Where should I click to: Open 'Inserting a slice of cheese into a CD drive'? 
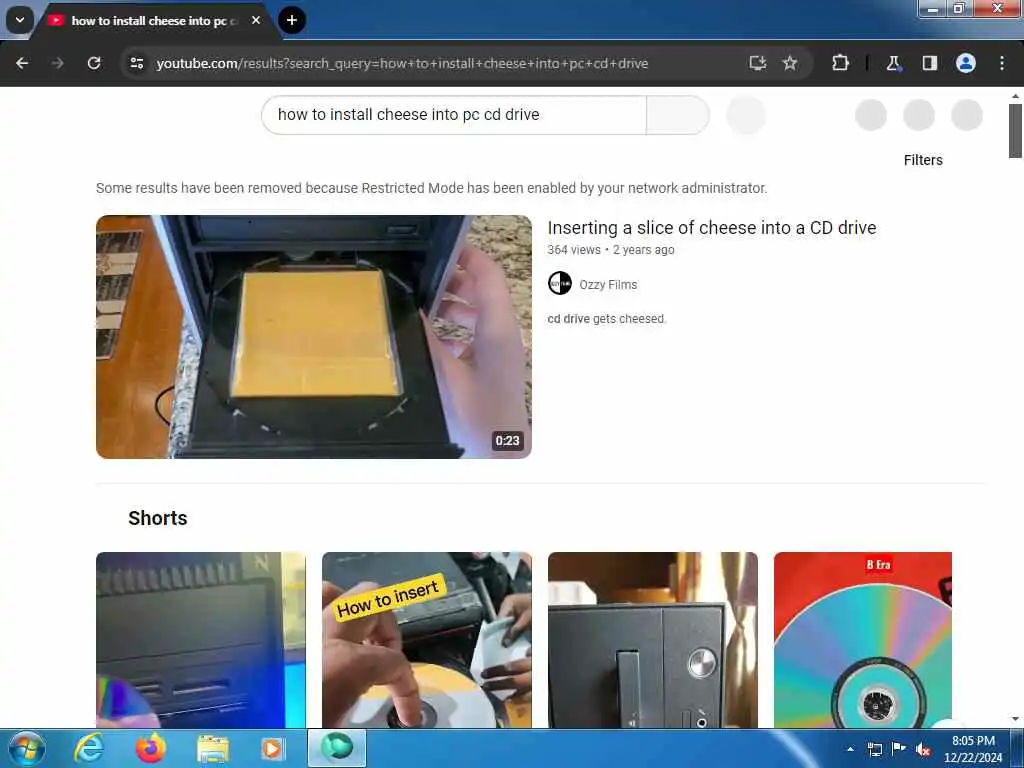712,228
